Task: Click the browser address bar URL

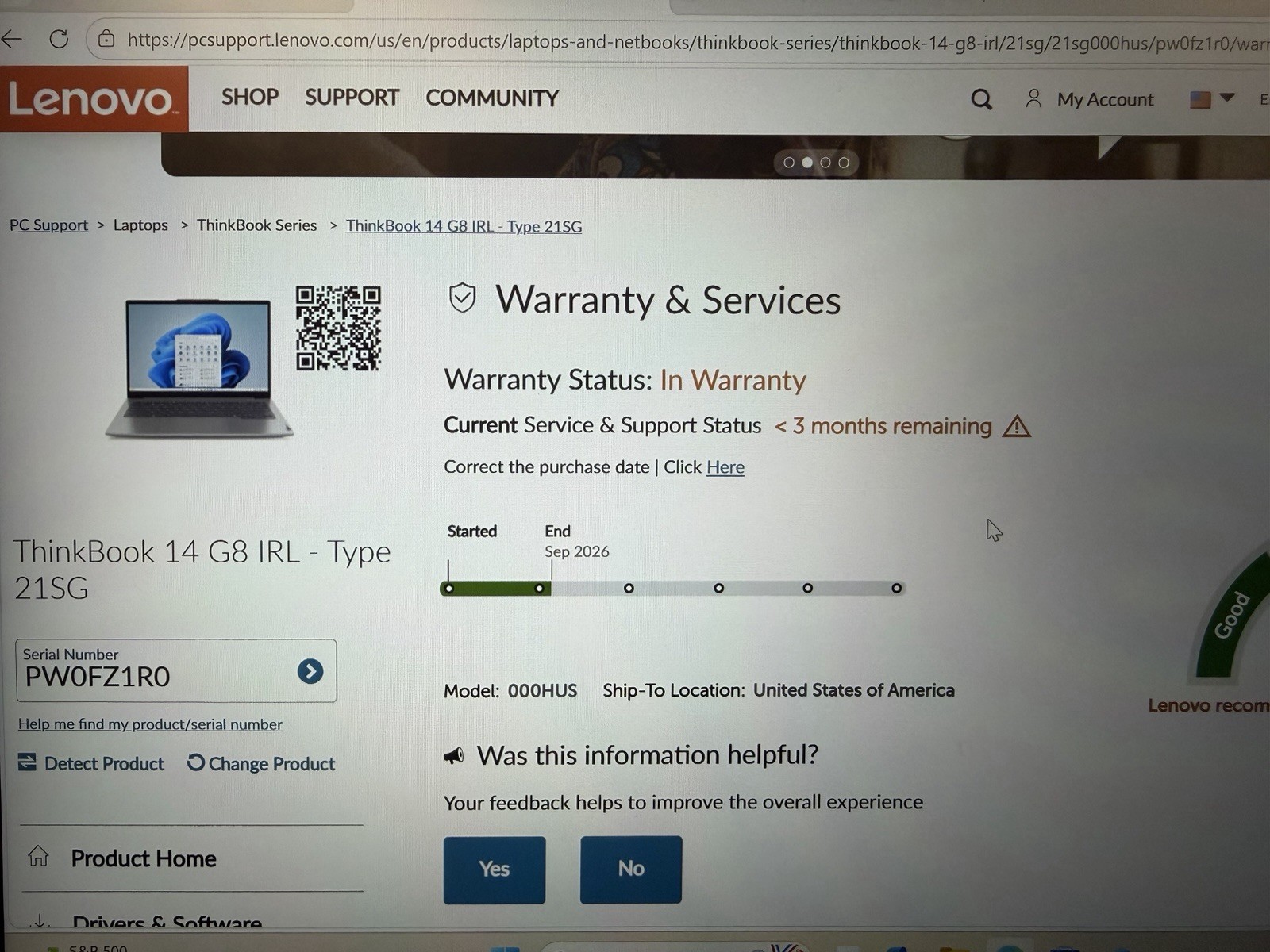Action: pyautogui.click(x=698, y=40)
